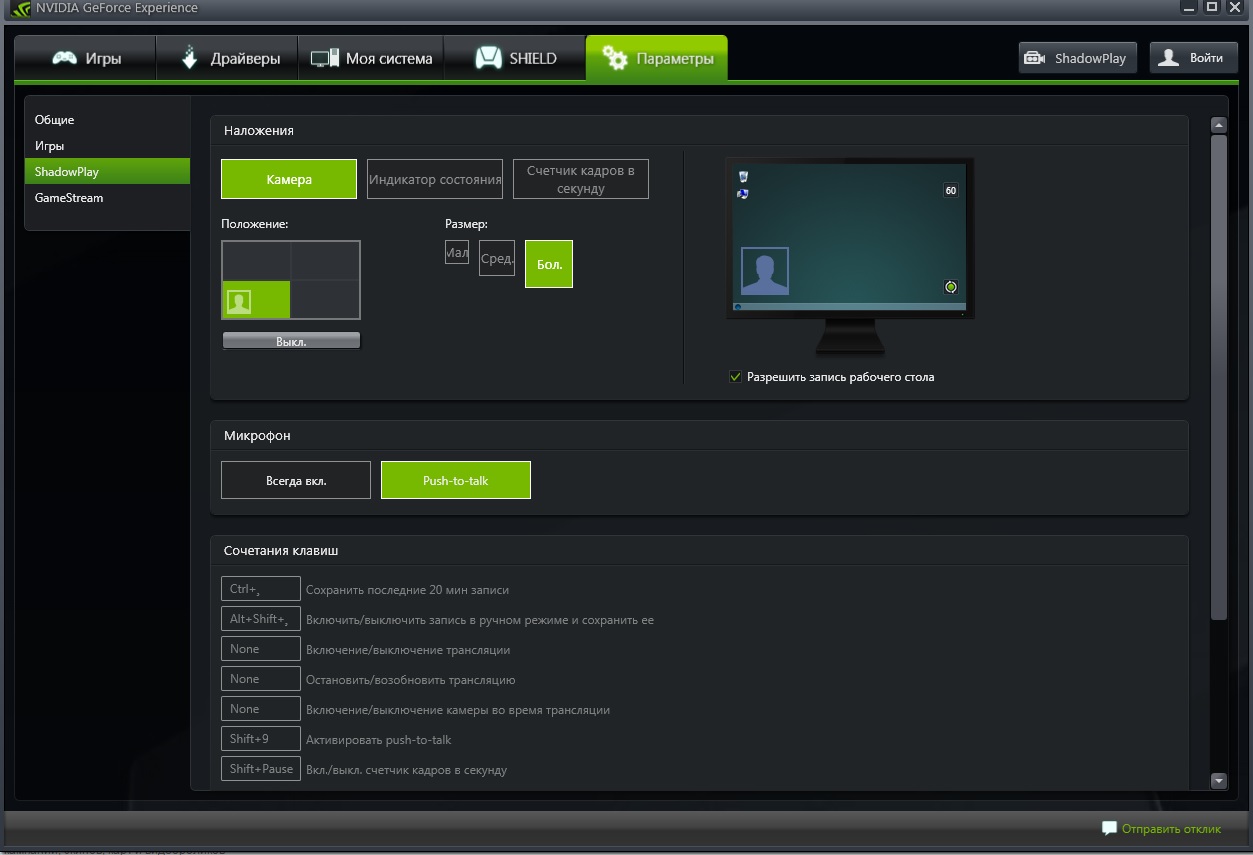
Task: Click the gamepad icon on Игры tab
Action: click(65, 58)
